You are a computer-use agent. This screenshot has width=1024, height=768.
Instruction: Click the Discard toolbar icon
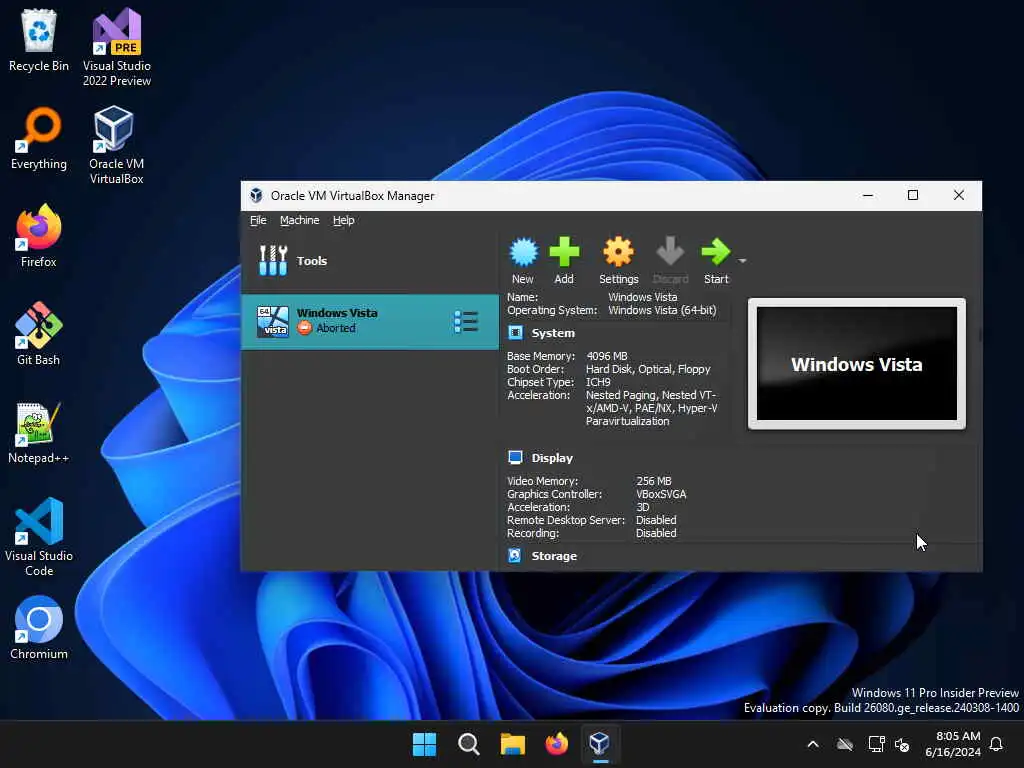670,252
